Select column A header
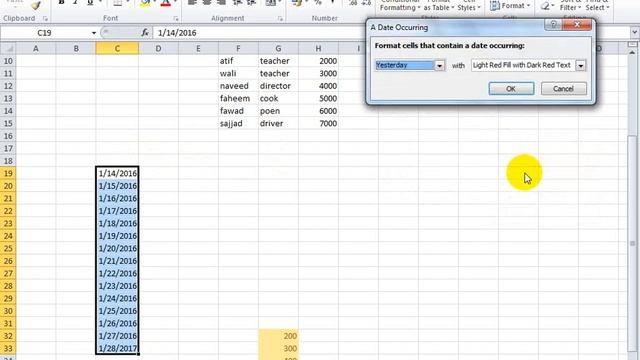Image resolution: width=640 pixels, height=360 pixels. (36, 49)
